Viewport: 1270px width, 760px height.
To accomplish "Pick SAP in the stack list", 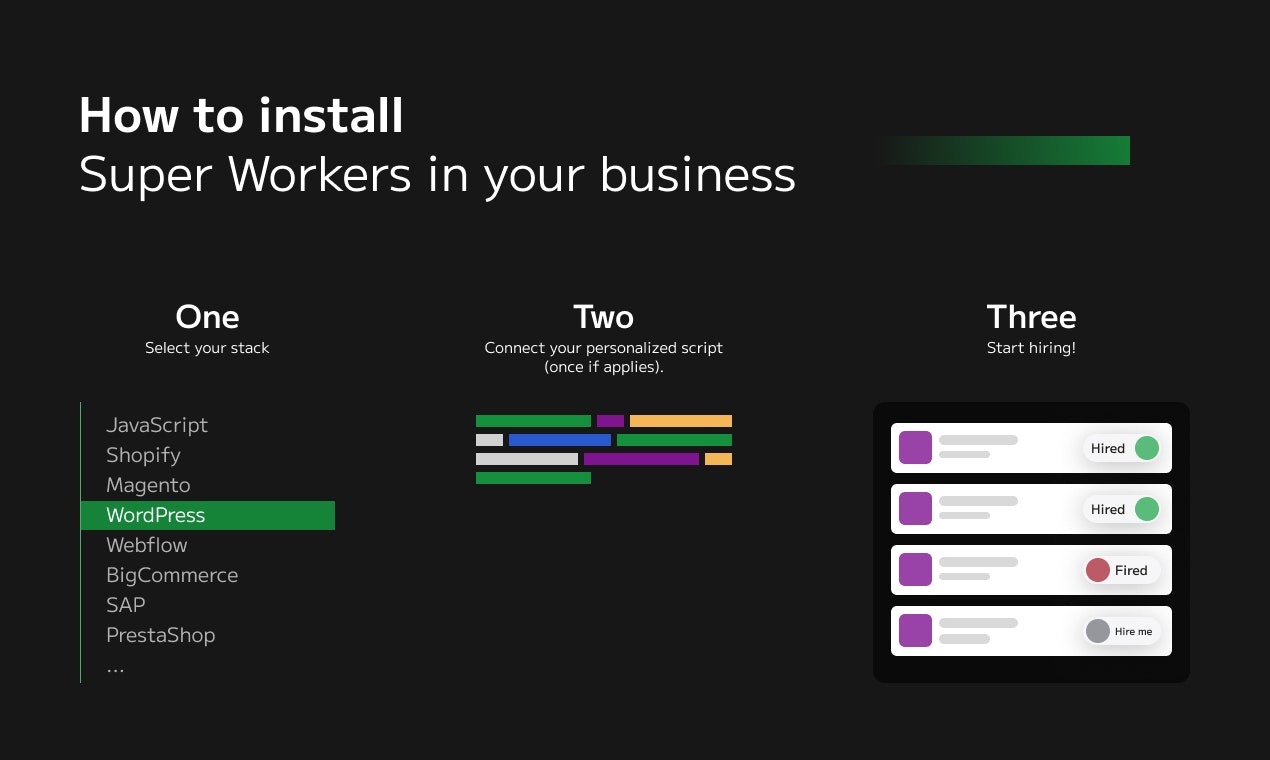I will click(x=126, y=605).
